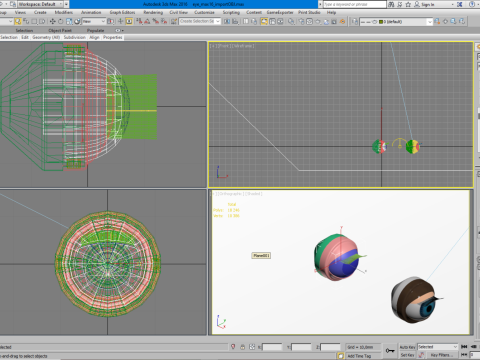The width and height of the screenshot is (480, 360).
Task: Click Select Objects in Current Layer icon
Action: tap(453, 21)
